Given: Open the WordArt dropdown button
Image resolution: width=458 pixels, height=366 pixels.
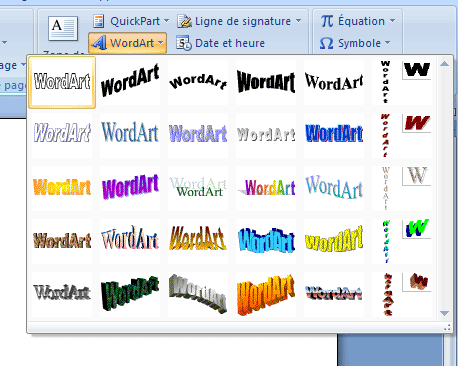Looking at the screenshot, I should tap(127, 43).
